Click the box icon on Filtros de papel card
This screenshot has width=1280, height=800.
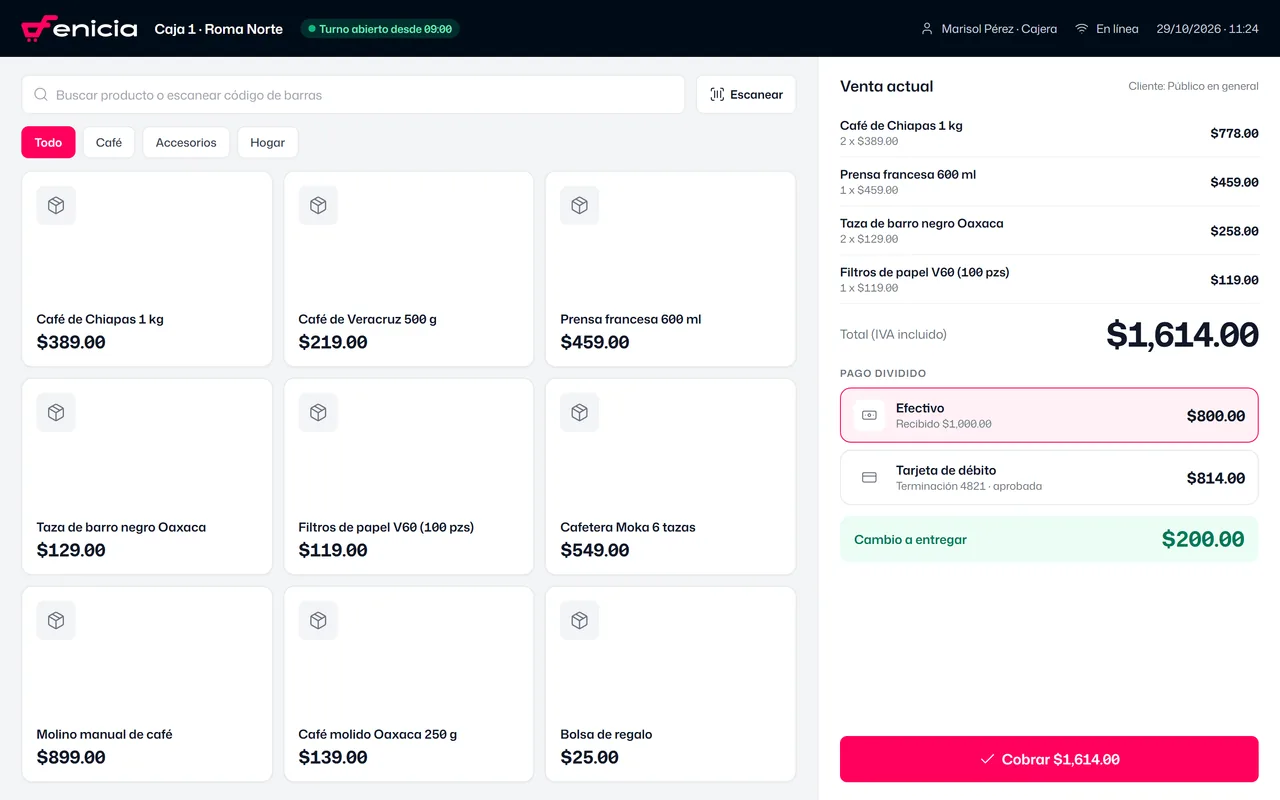pyautogui.click(x=318, y=412)
